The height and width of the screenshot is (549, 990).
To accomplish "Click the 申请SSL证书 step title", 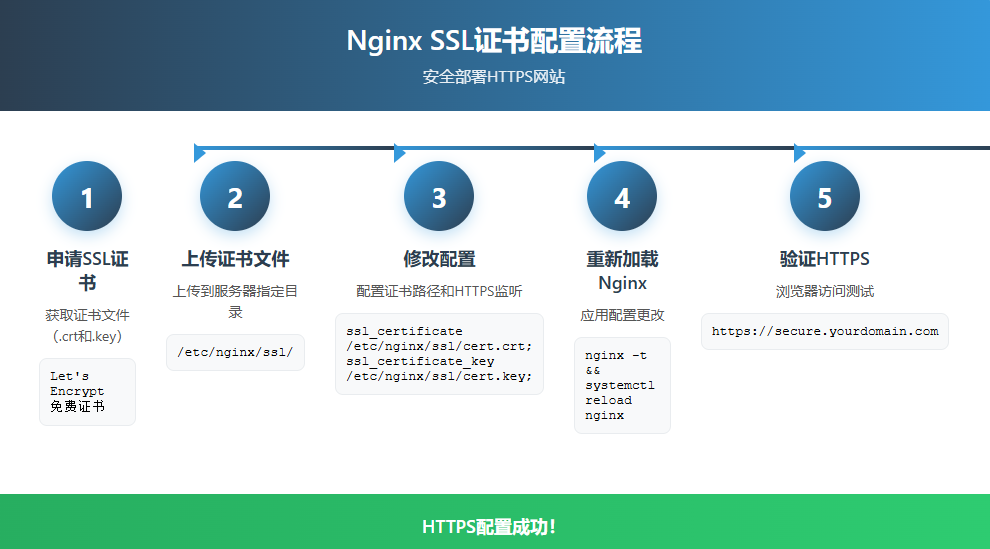I will [x=87, y=271].
